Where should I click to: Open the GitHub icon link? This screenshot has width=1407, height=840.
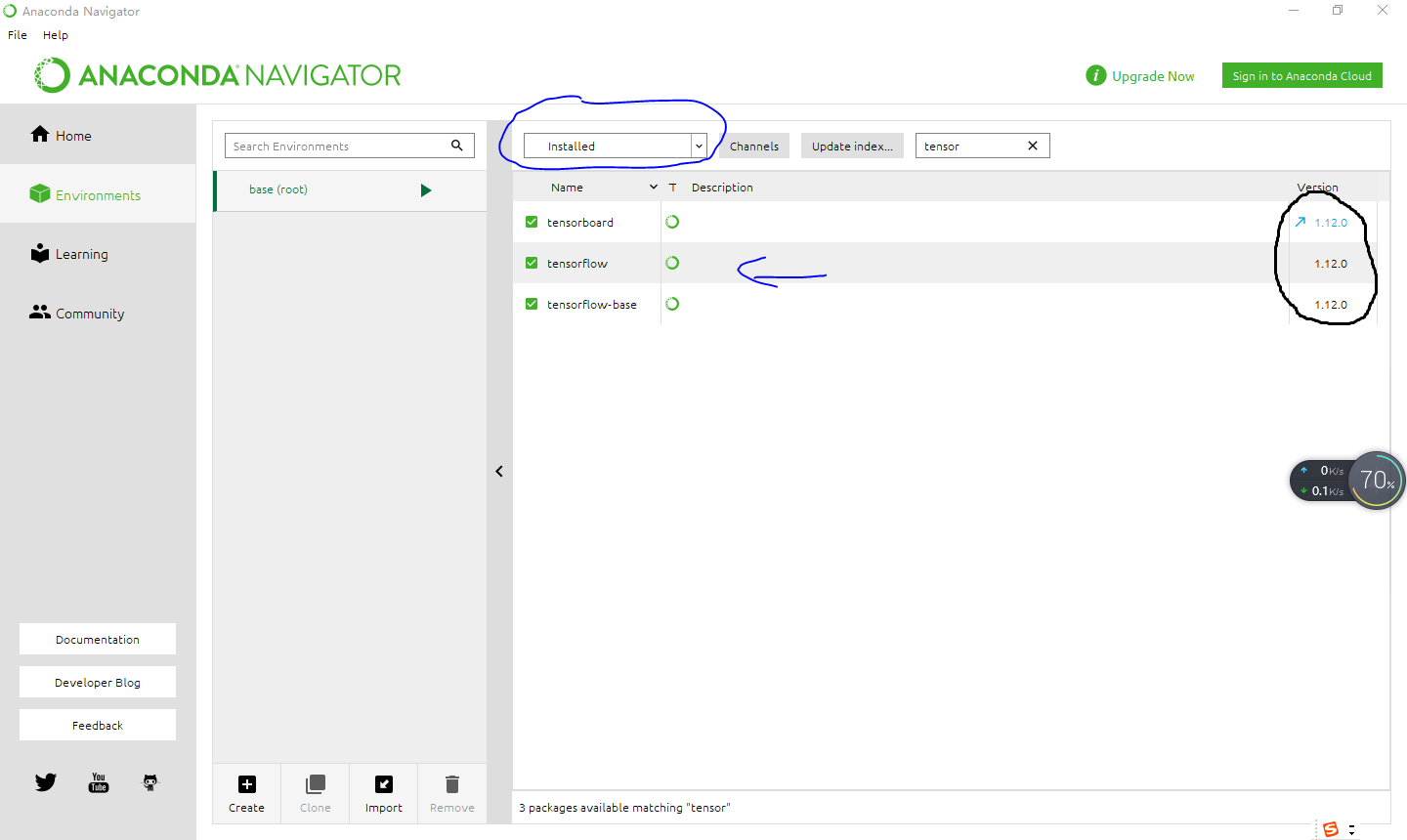(x=150, y=781)
